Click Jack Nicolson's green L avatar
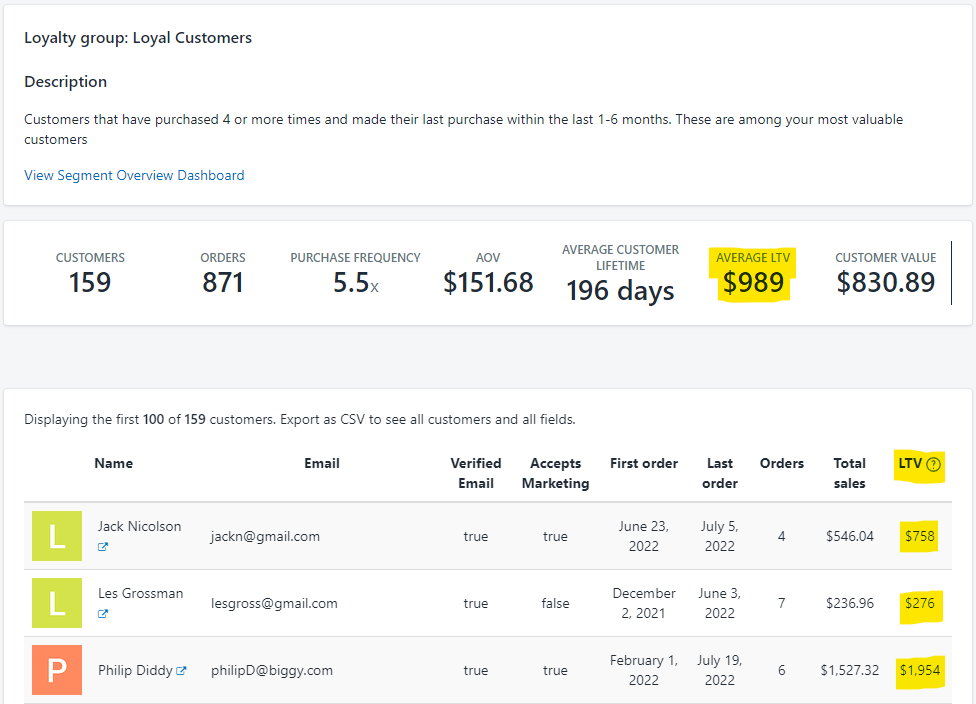This screenshot has width=976, height=704. tap(57, 536)
